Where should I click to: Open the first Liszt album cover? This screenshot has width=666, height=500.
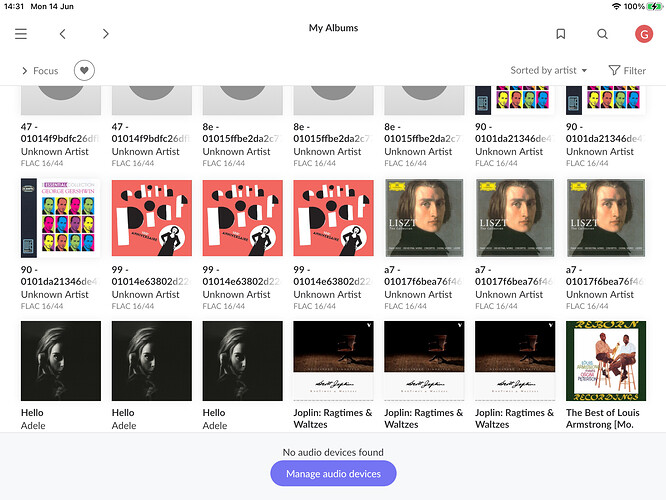pyautogui.click(x=424, y=218)
